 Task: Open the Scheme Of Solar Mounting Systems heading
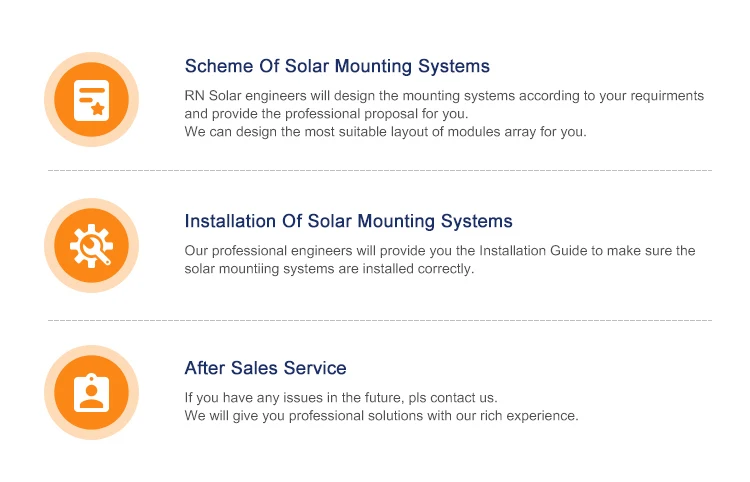click(x=337, y=67)
